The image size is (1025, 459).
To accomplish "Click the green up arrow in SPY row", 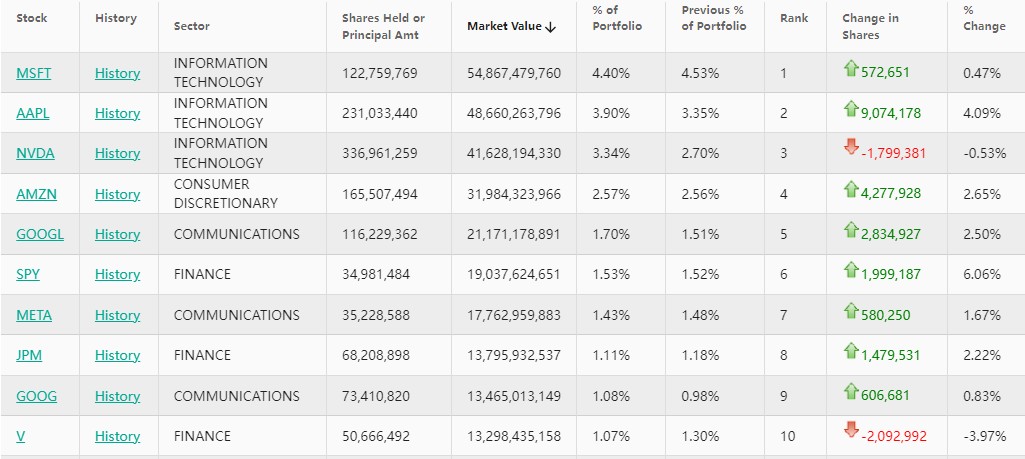I will click(851, 269).
